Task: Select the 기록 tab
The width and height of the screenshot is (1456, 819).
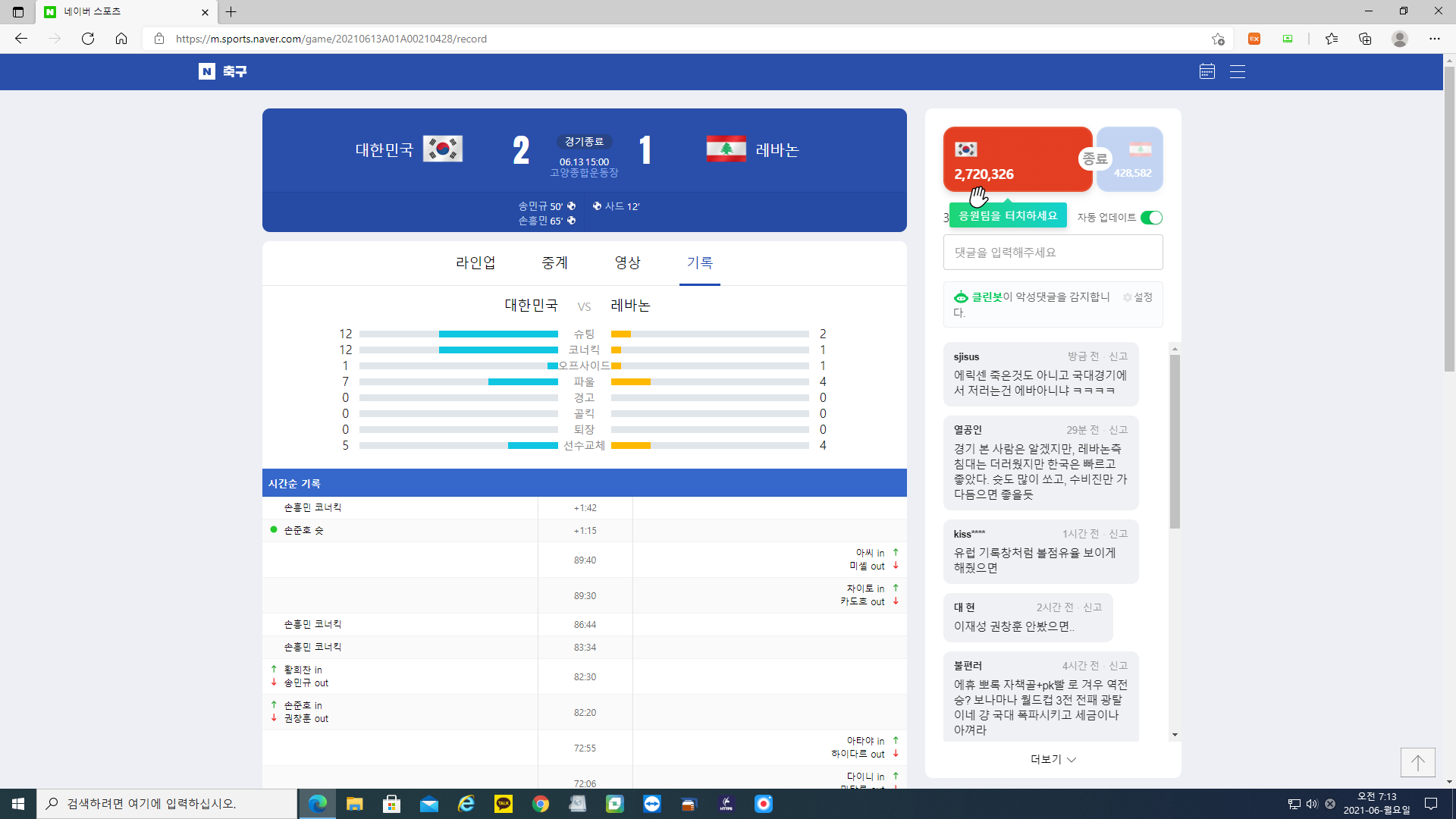Action: [x=700, y=262]
